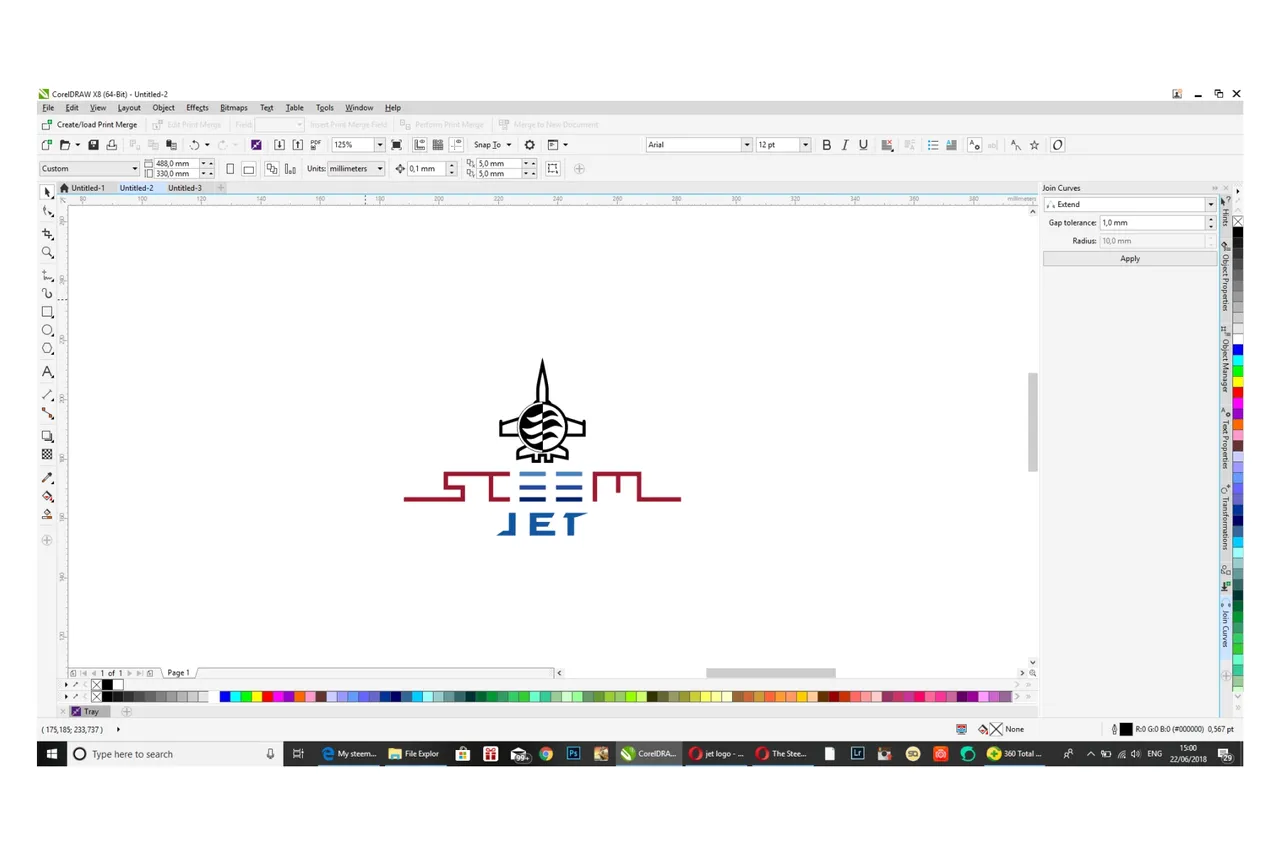The image size is (1280, 854).
Task: Click the Publish to PDF icon
Action: point(315,145)
